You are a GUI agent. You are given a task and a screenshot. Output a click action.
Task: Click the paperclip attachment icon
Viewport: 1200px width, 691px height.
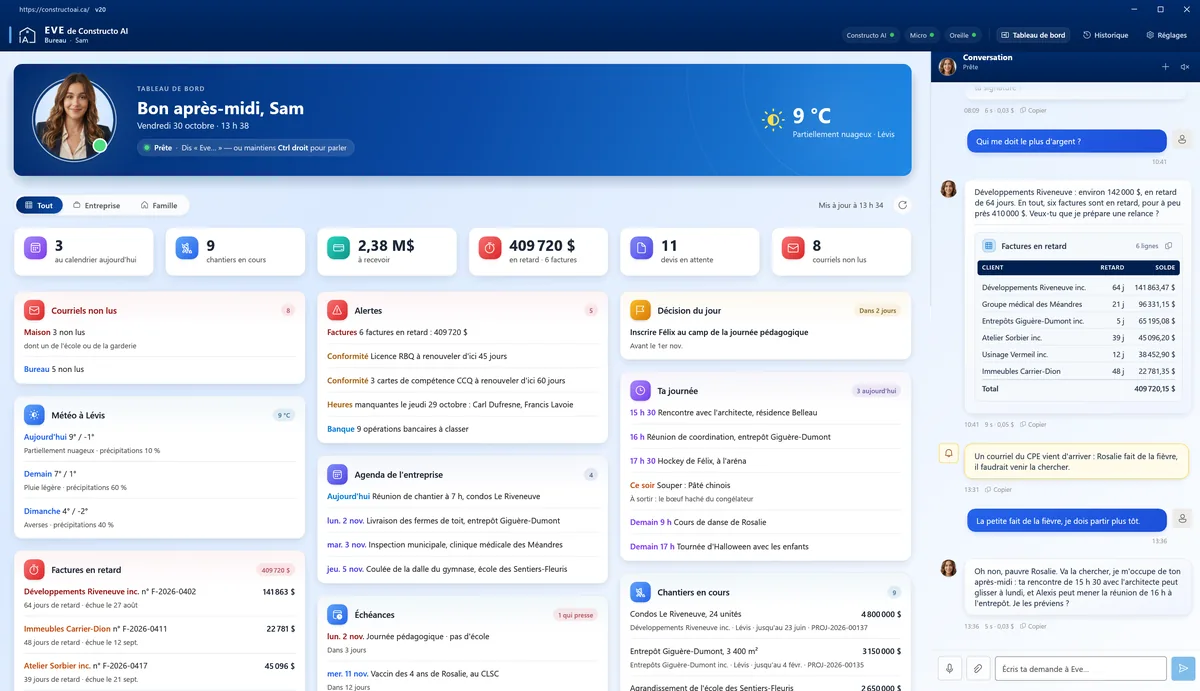pos(977,668)
